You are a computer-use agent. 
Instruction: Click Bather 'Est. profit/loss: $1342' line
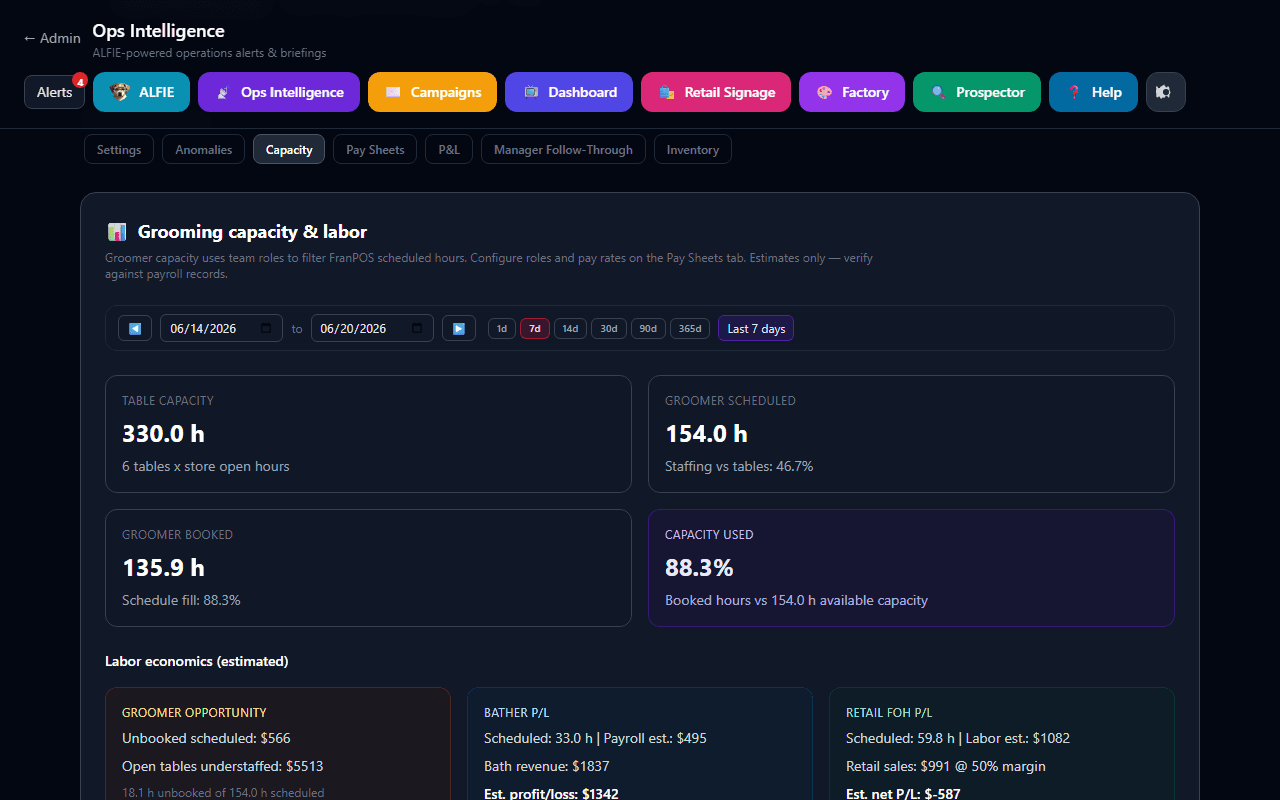point(551,793)
